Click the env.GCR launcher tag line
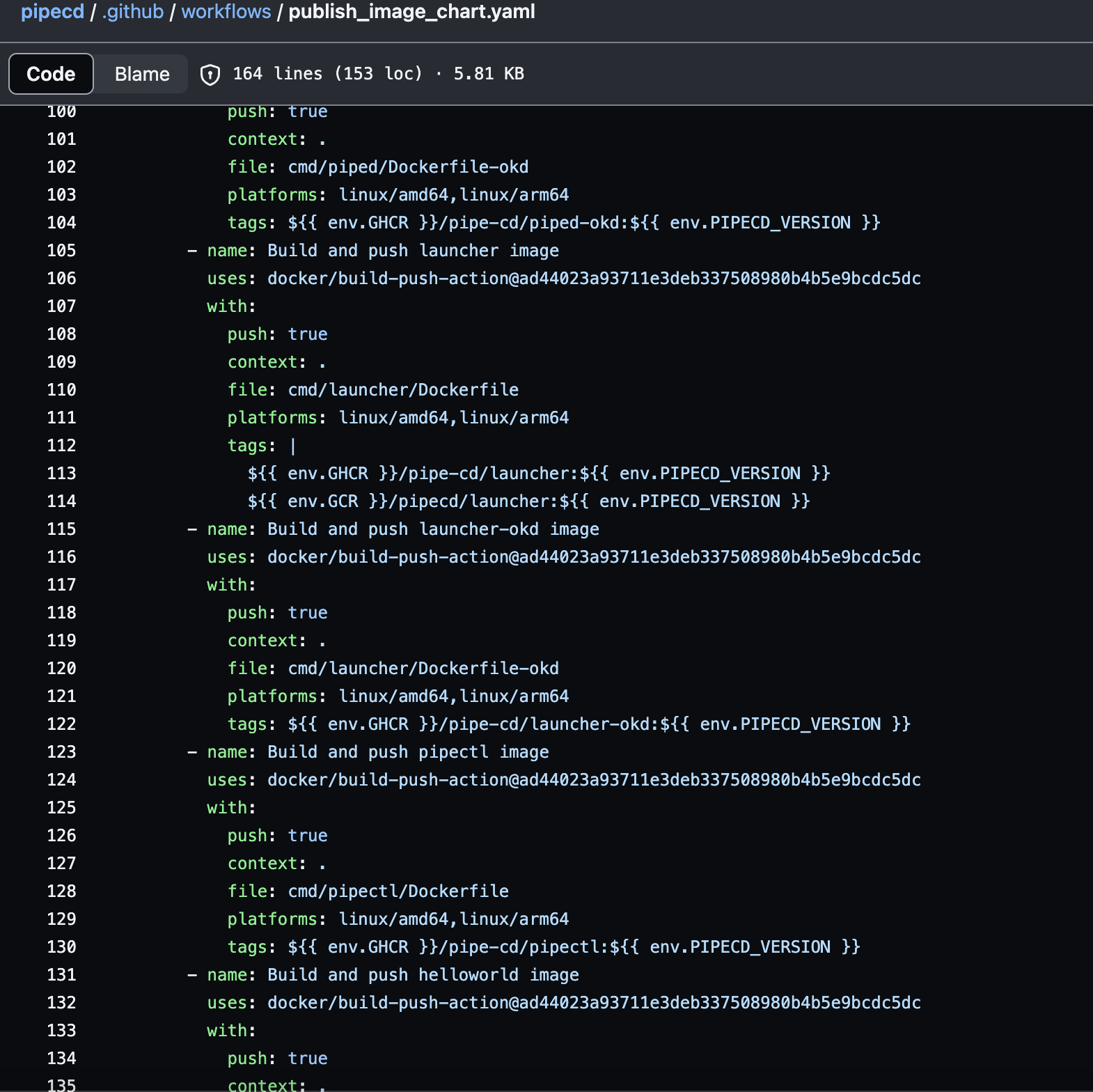This screenshot has width=1093, height=1092. [528, 501]
